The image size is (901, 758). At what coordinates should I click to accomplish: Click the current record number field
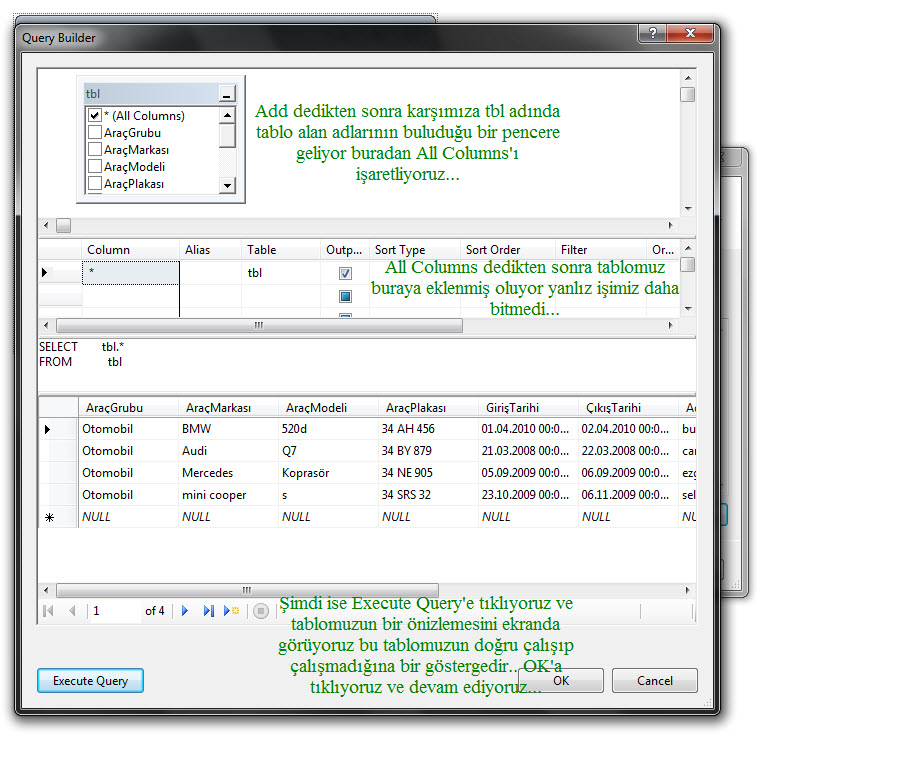(113, 611)
